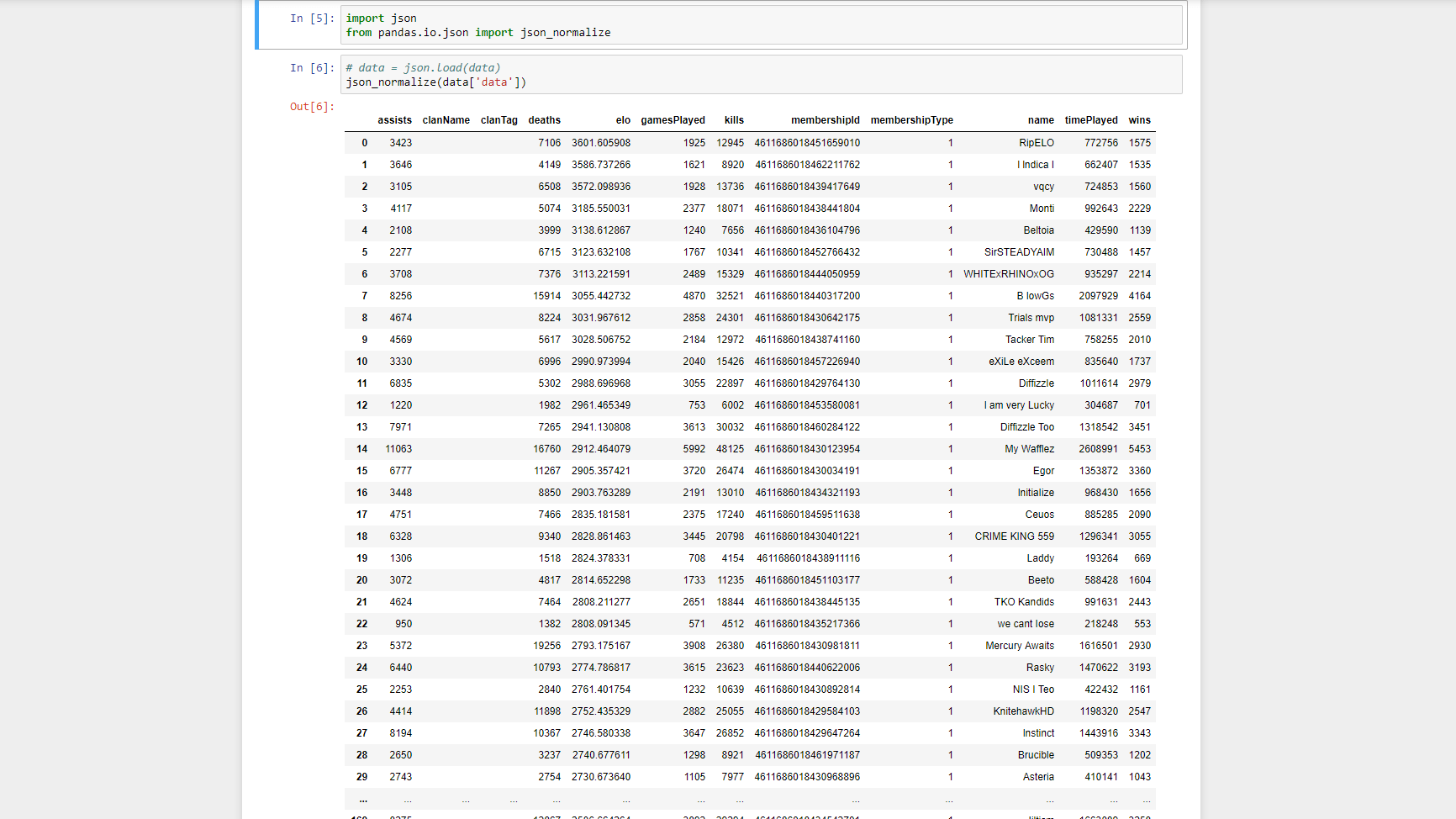Select the name cell Brucible
This screenshot has width=1456, height=819.
coord(1037,755)
